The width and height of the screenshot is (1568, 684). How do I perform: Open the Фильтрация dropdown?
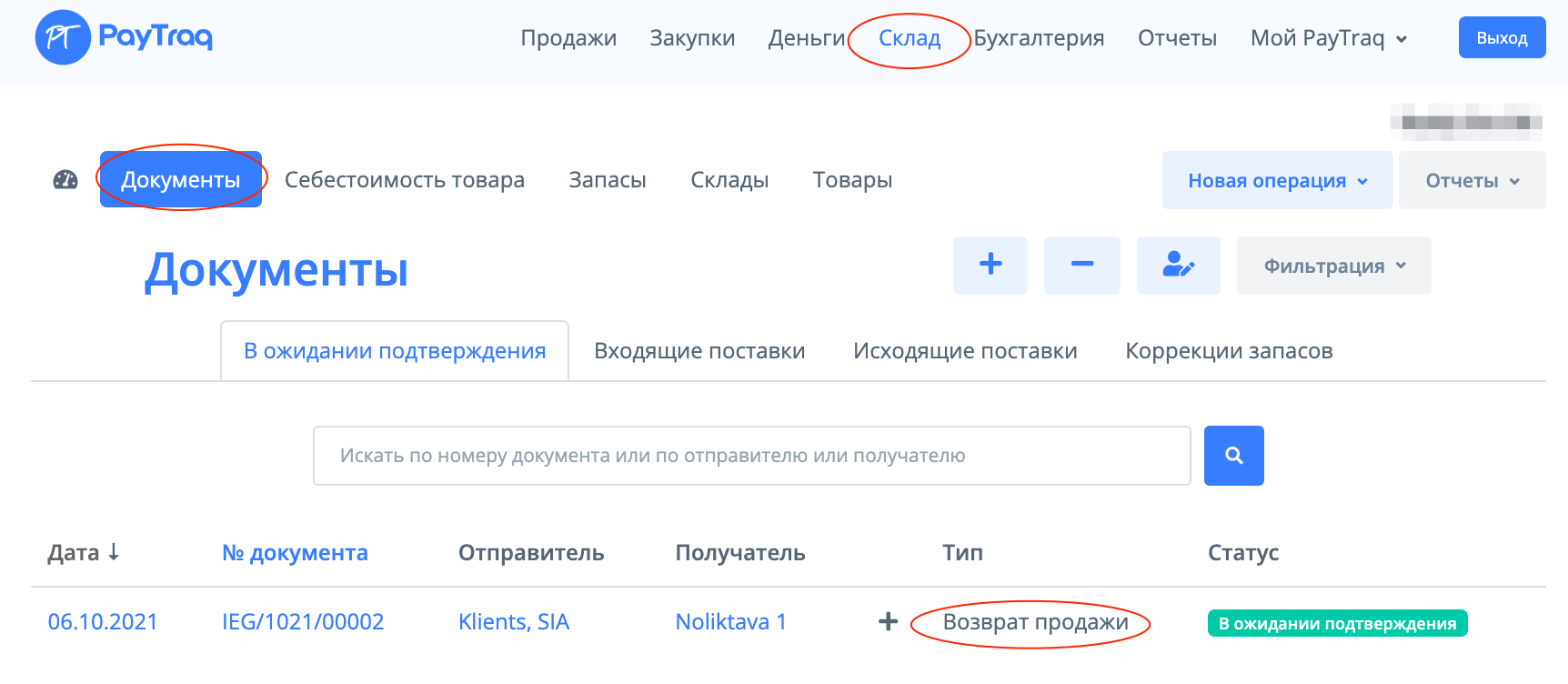1333,266
